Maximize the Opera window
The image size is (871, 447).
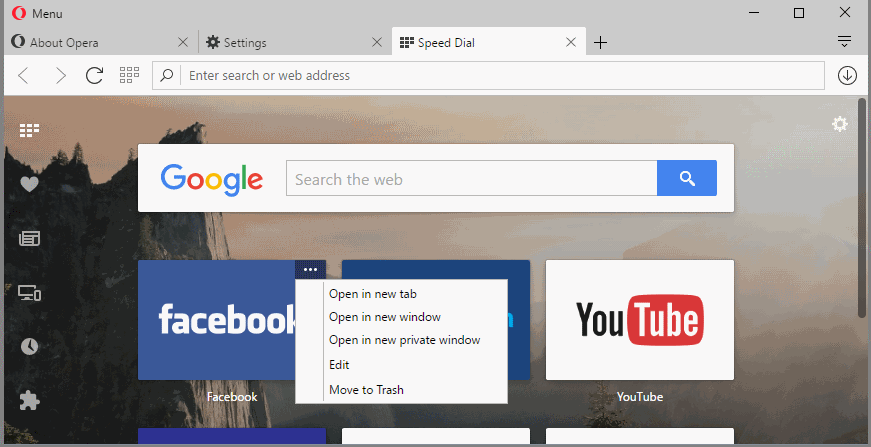[799, 13]
